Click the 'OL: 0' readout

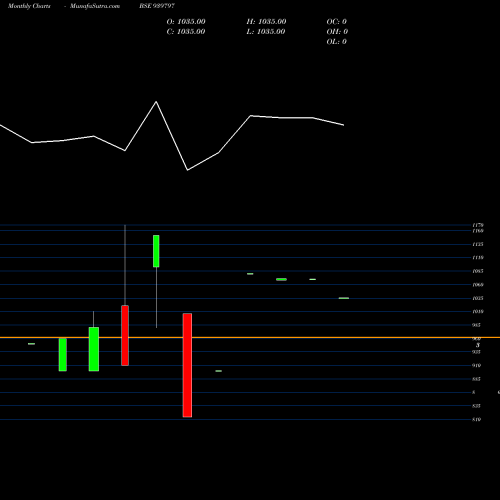(x=336, y=42)
